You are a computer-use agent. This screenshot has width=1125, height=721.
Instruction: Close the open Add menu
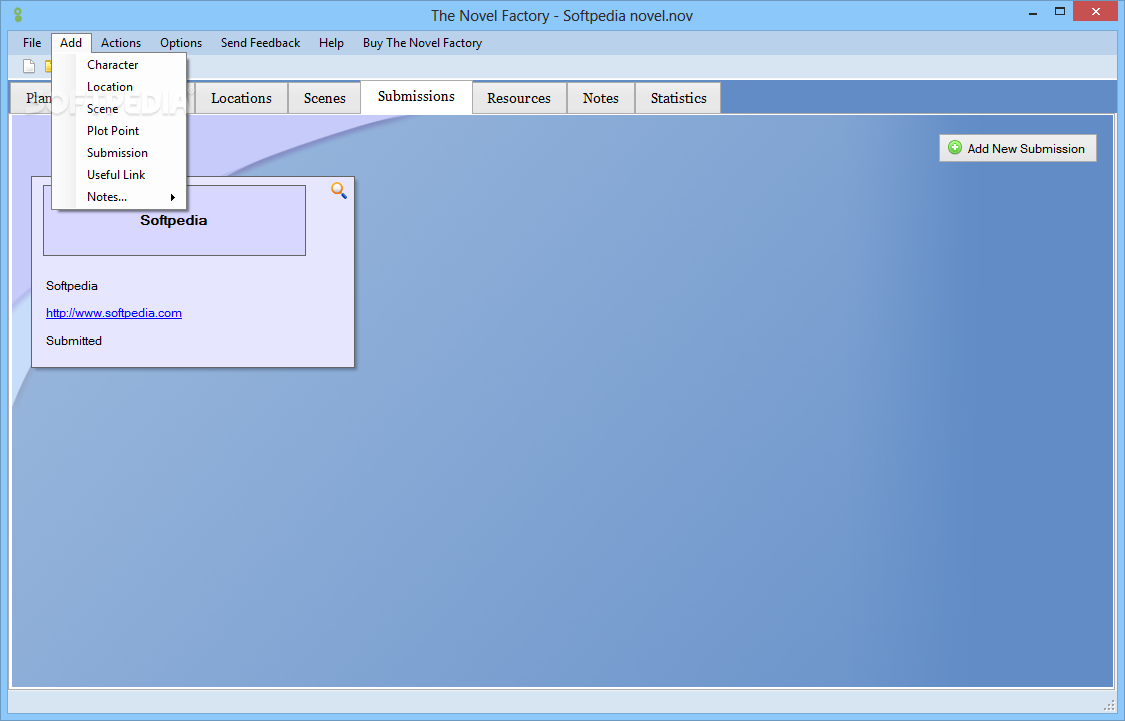click(x=71, y=43)
